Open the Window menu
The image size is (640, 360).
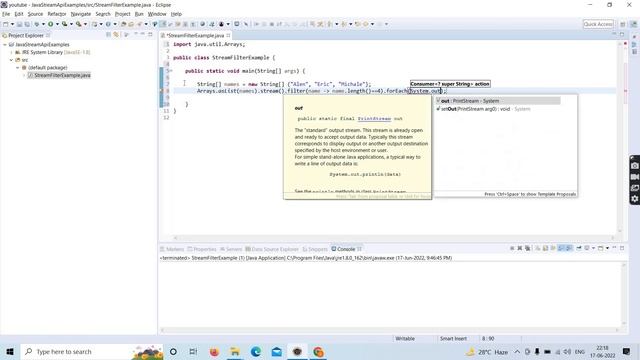157,14
